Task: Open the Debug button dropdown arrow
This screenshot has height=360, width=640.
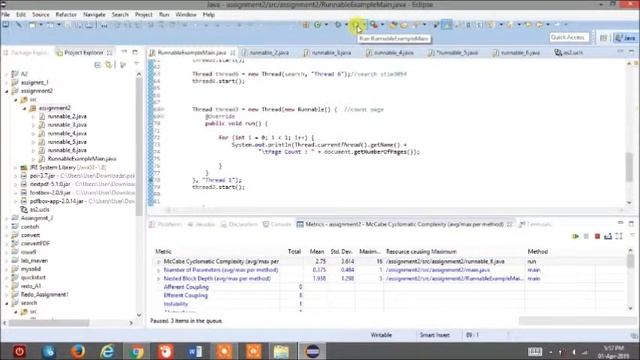Action: click(x=346, y=25)
